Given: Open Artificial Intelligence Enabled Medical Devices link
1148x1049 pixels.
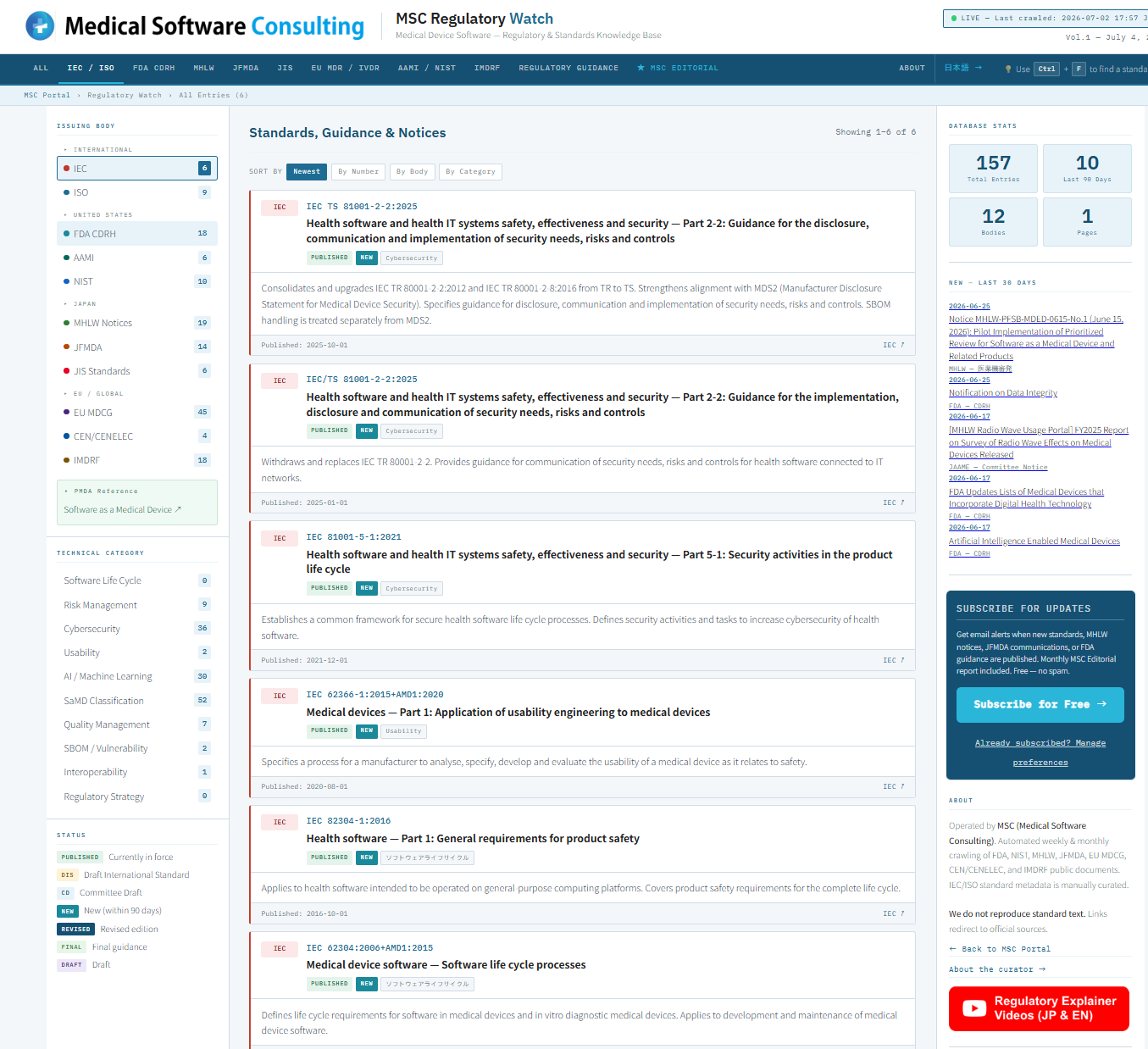Looking at the screenshot, I should click(x=1034, y=541).
